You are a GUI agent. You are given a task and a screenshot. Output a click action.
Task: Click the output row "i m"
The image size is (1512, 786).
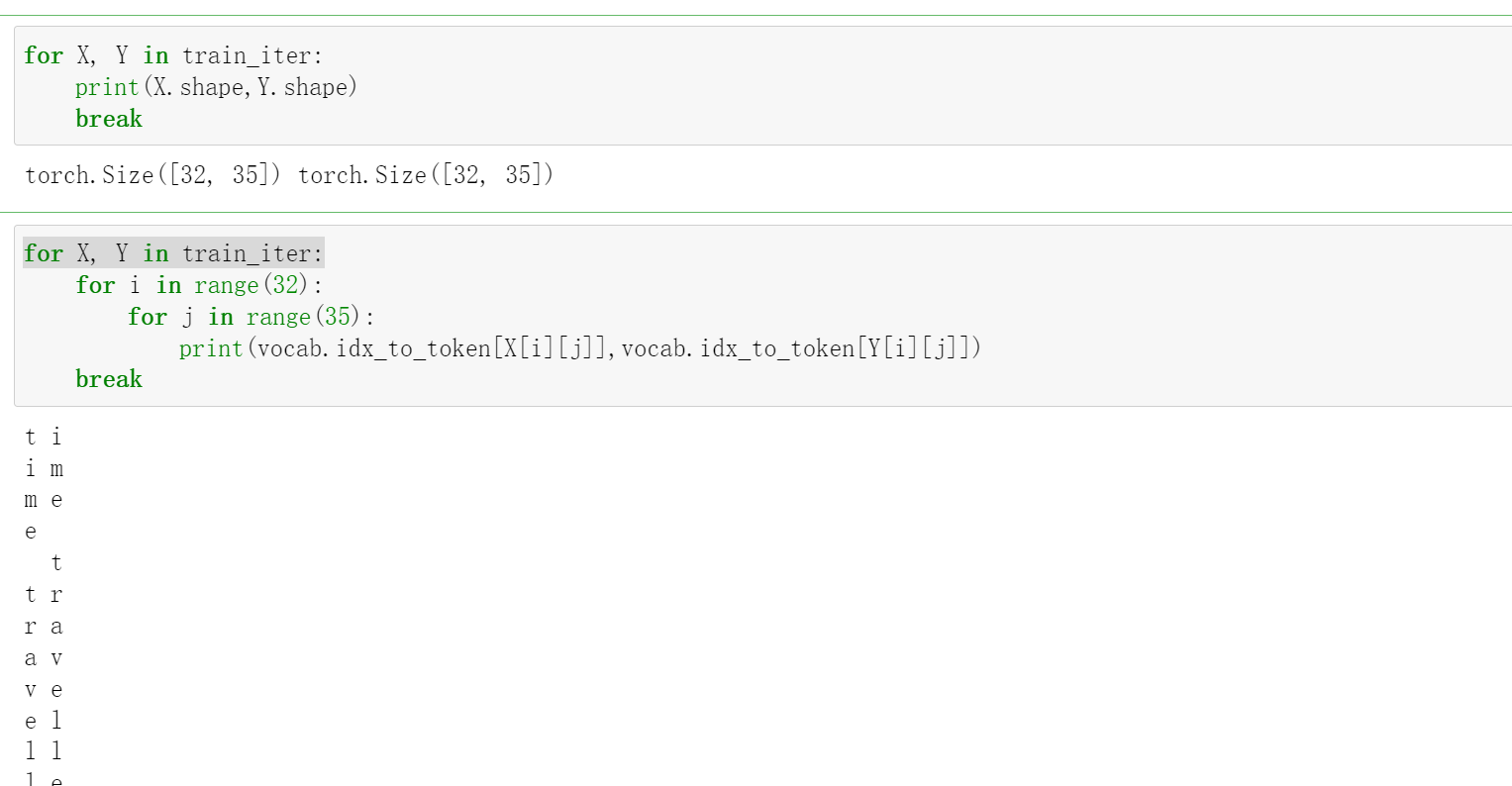click(44, 468)
